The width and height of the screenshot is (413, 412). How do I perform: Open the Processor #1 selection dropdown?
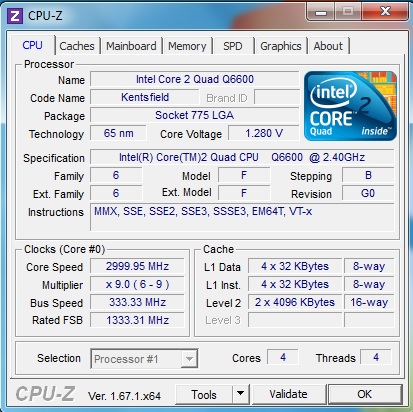coord(144,359)
